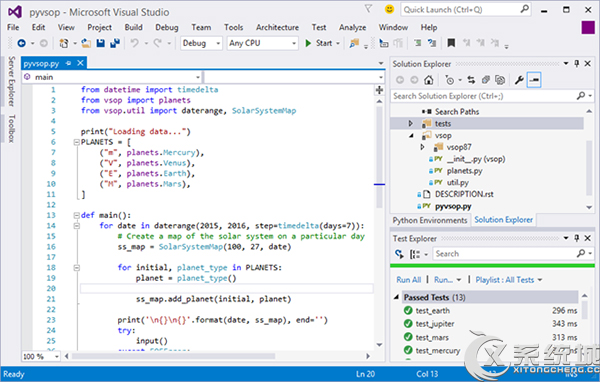Open the File menu
Image resolution: width=600 pixels, height=382 pixels.
(x=13, y=27)
